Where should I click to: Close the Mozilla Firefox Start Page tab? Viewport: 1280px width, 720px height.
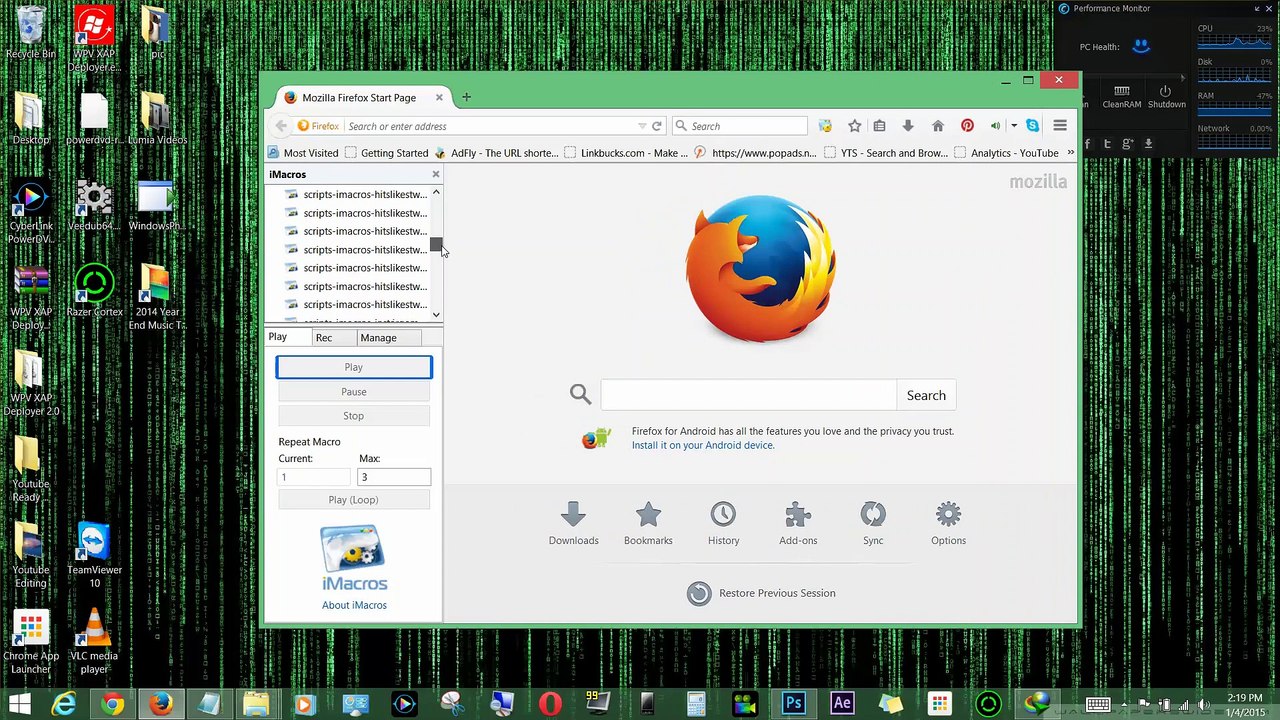(x=439, y=97)
